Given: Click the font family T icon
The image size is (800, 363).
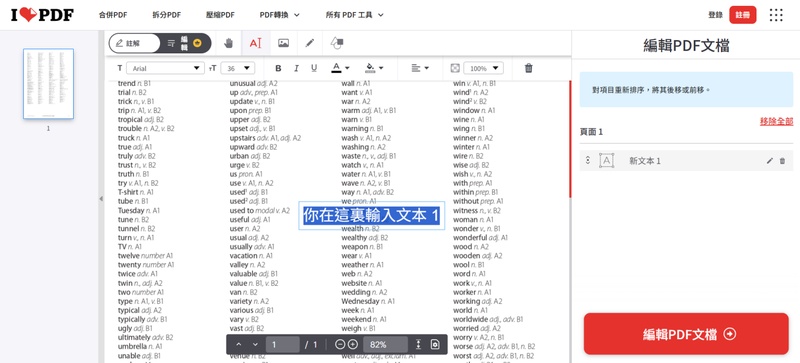Looking at the screenshot, I should pos(120,68).
